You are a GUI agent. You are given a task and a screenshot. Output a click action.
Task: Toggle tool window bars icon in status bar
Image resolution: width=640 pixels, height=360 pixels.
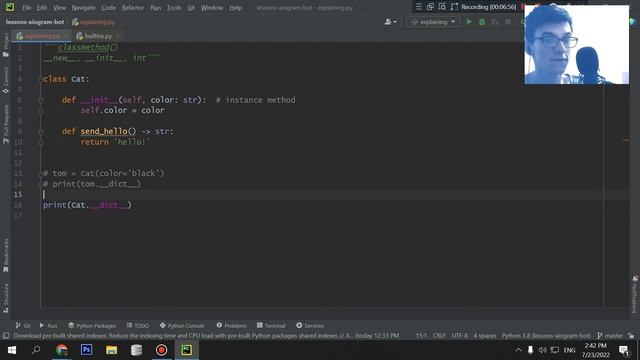point(6,336)
